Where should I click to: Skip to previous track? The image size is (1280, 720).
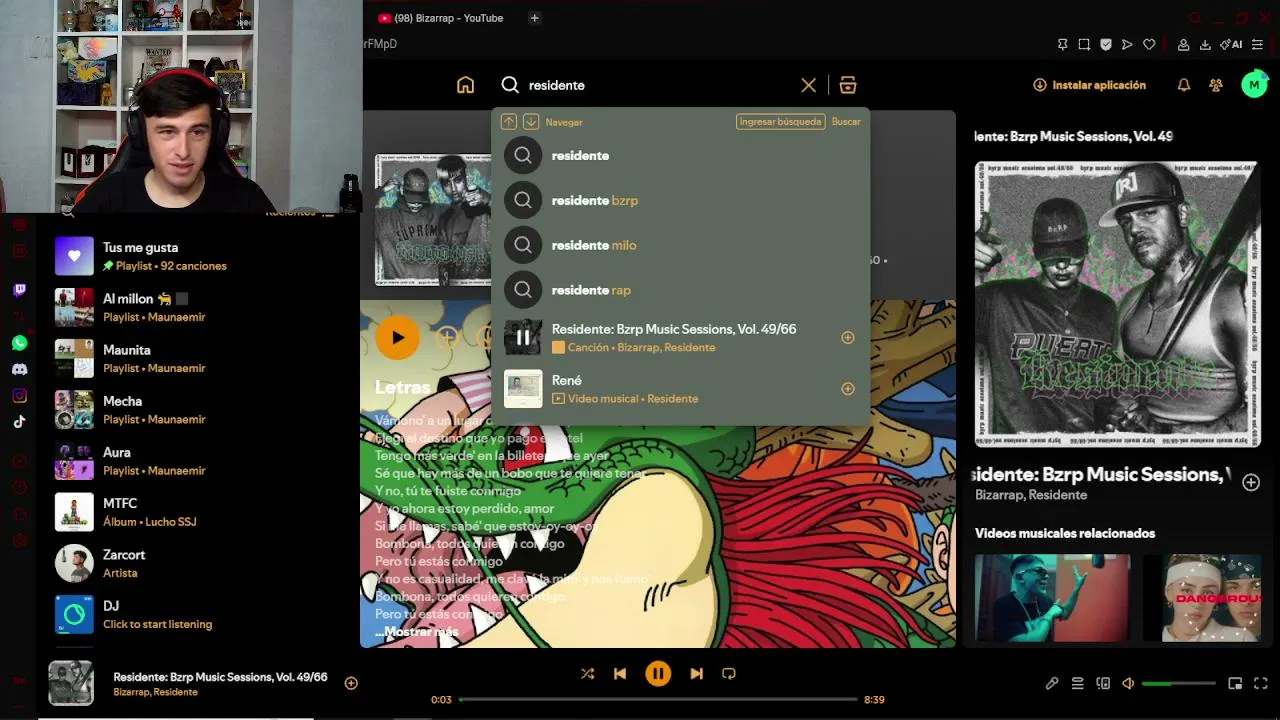pyautogui.click(x=620, y=674)
